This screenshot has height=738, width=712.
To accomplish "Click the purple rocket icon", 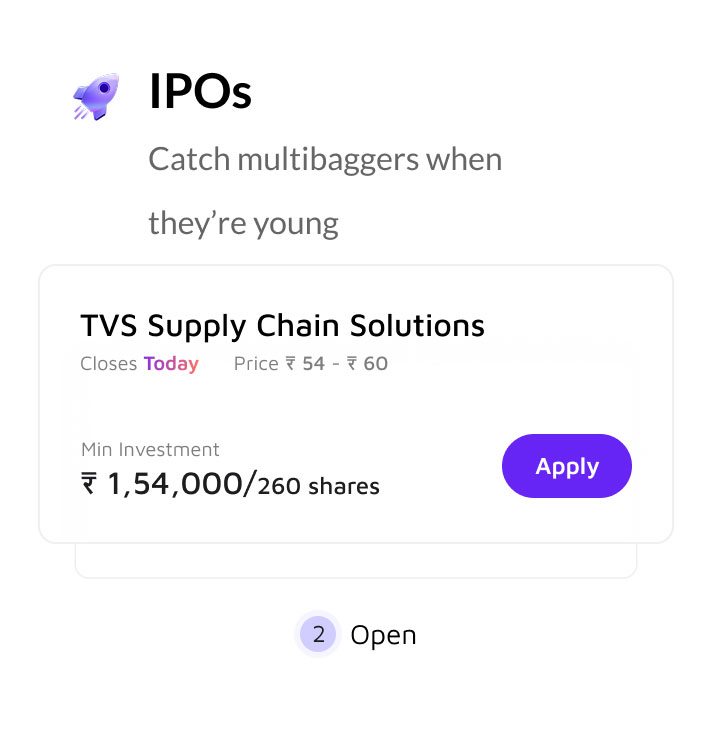I will point(96,97).
